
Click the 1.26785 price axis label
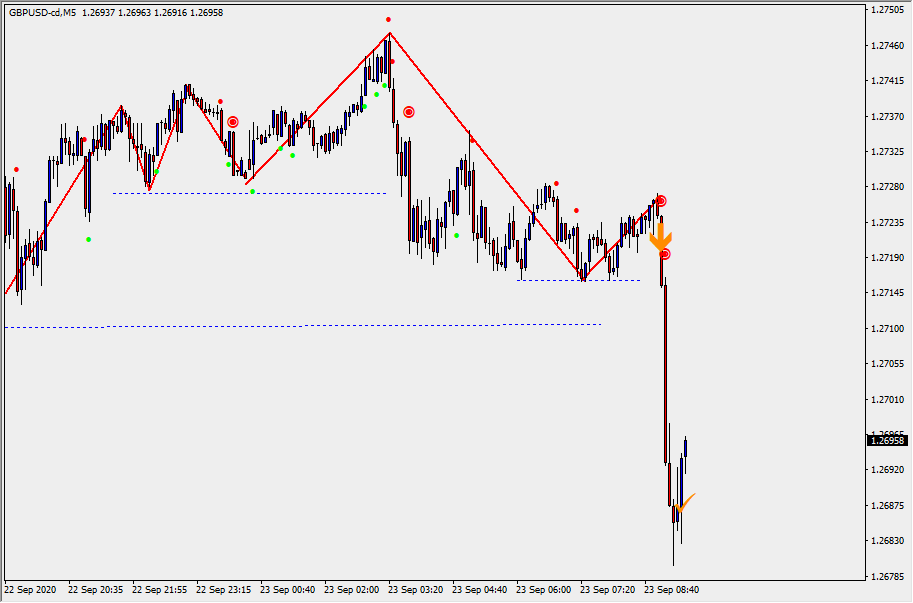[887, 576]
